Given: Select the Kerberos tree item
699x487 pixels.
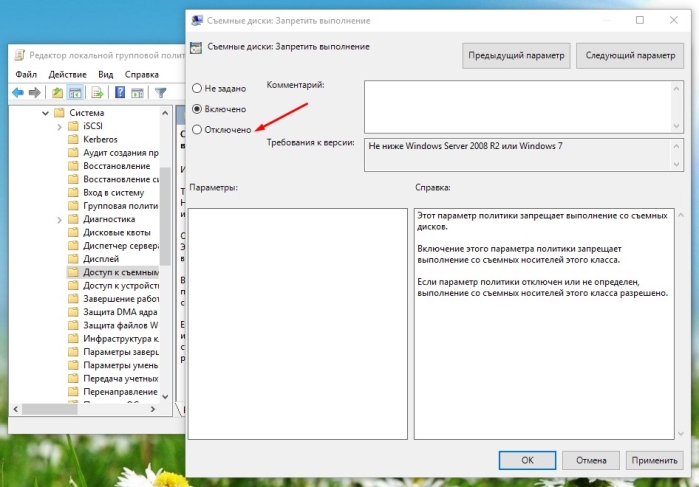Looking at the screenshot, I should point(100,139).
